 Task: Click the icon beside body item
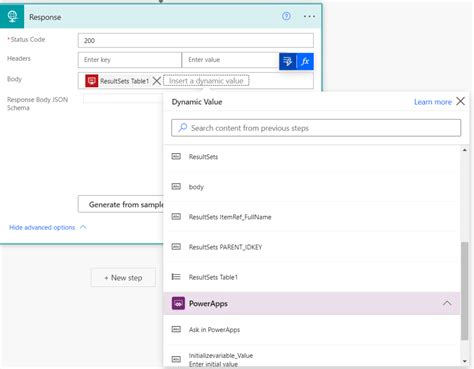pyautogui.click(x=176, y=186)
